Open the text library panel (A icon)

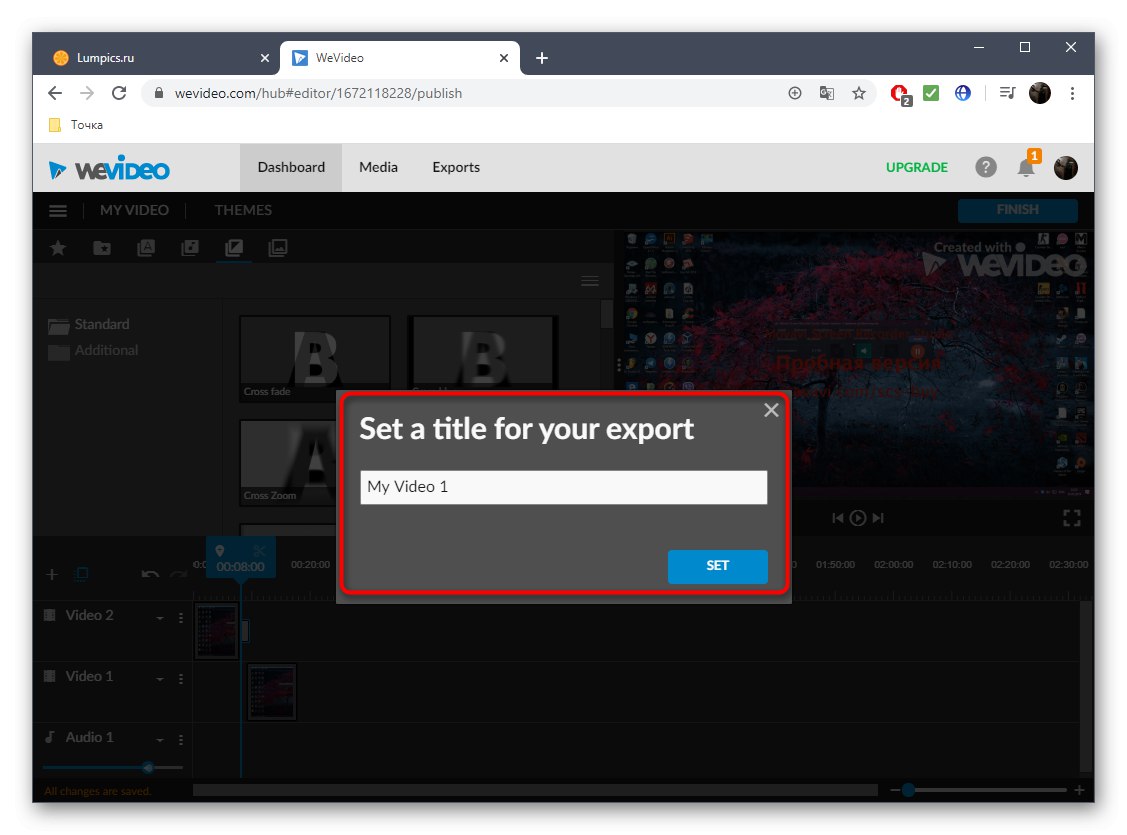145,247
